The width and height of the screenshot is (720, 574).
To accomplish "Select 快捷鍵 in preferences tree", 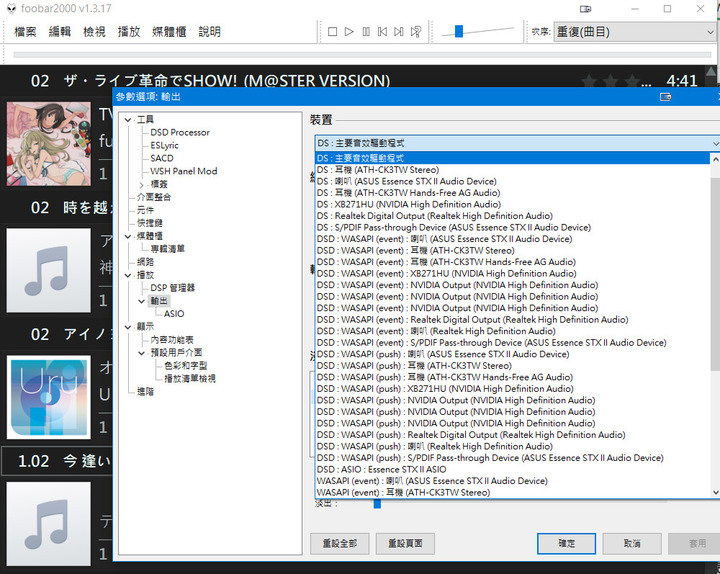I will 150,223.
